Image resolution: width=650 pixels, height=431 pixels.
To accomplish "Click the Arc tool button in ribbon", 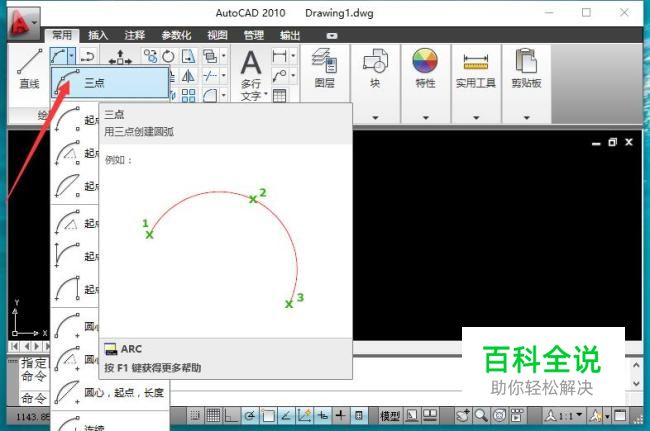I will click(58, 56).
